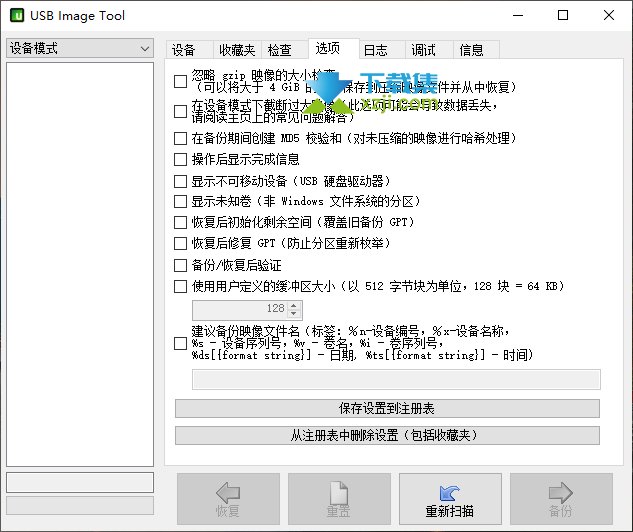Enable ignore gzip image size check

(180, 81)
